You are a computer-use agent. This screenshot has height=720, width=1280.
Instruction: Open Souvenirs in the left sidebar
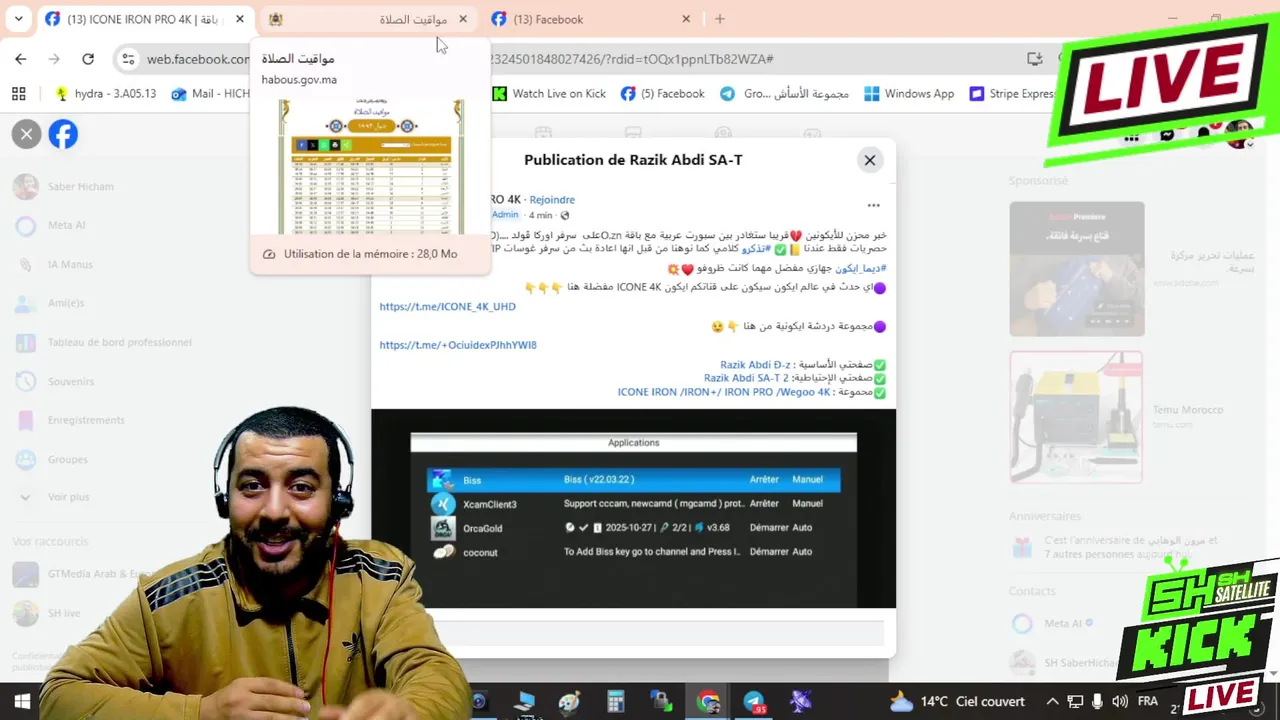point(55,381)
